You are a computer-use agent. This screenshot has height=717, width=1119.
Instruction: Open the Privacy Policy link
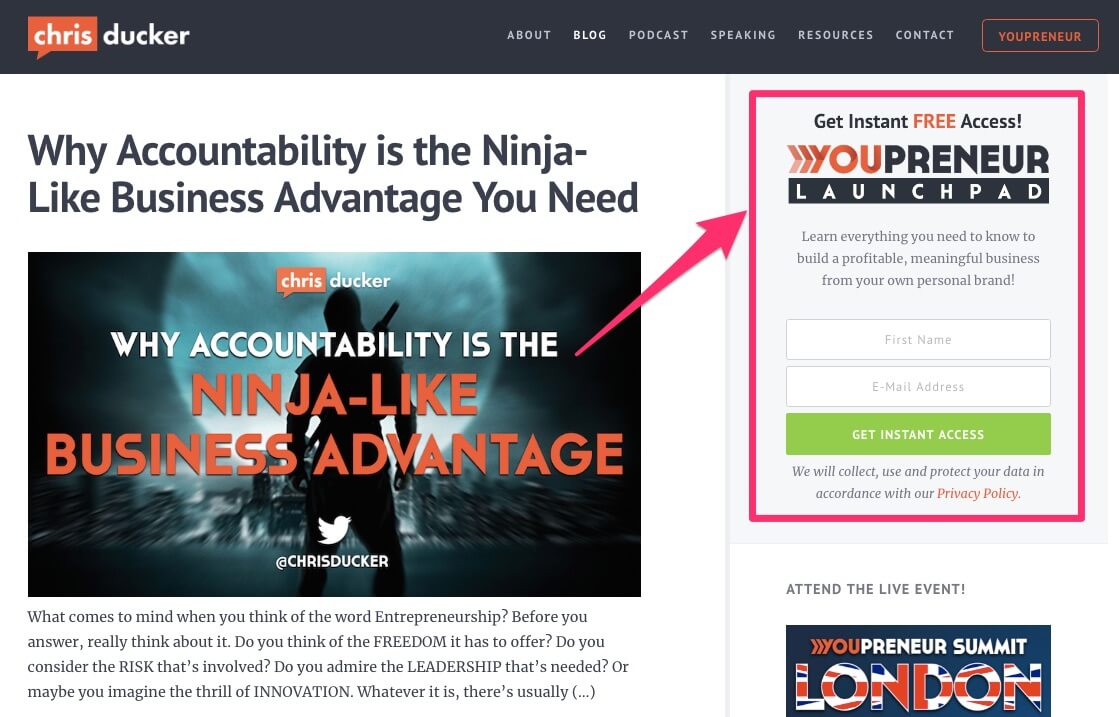tap(977, 493)
